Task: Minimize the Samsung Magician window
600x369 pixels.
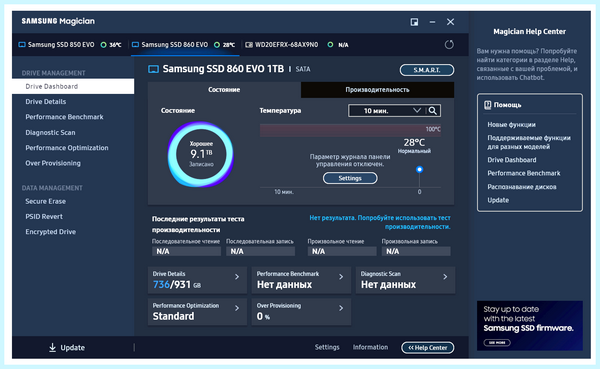Action: click(x=432, y=22)
